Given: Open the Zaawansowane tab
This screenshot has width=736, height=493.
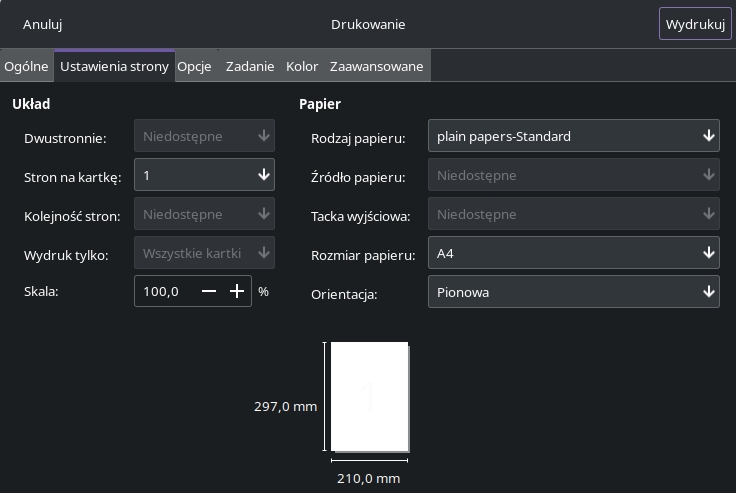Looking at the screenshot, I should (376, 66).
